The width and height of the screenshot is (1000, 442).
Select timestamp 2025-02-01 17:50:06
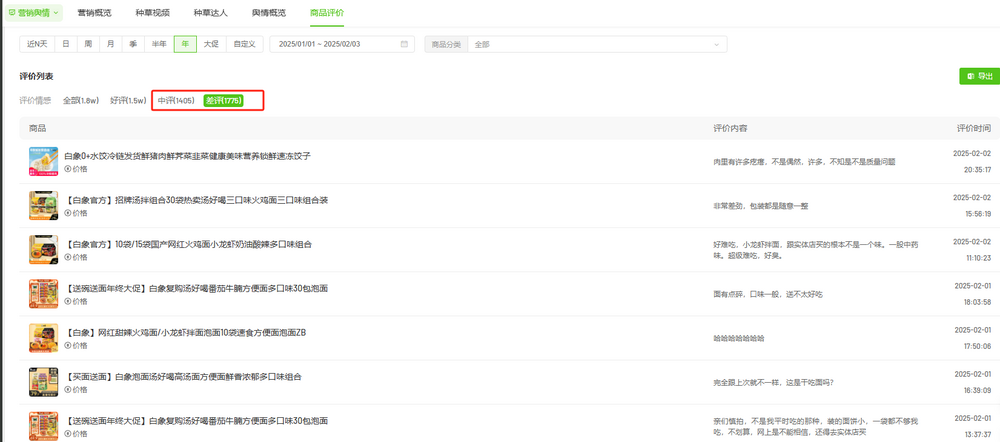(x=972, y=338)
